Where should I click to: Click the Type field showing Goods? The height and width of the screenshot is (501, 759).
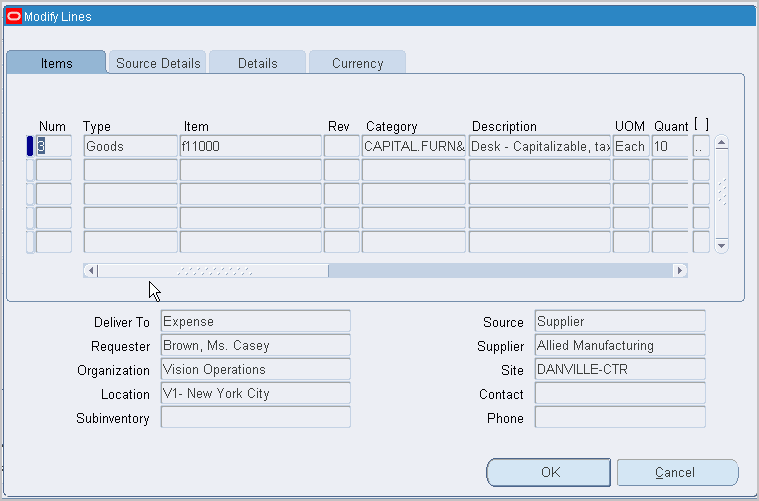(131, 146)
